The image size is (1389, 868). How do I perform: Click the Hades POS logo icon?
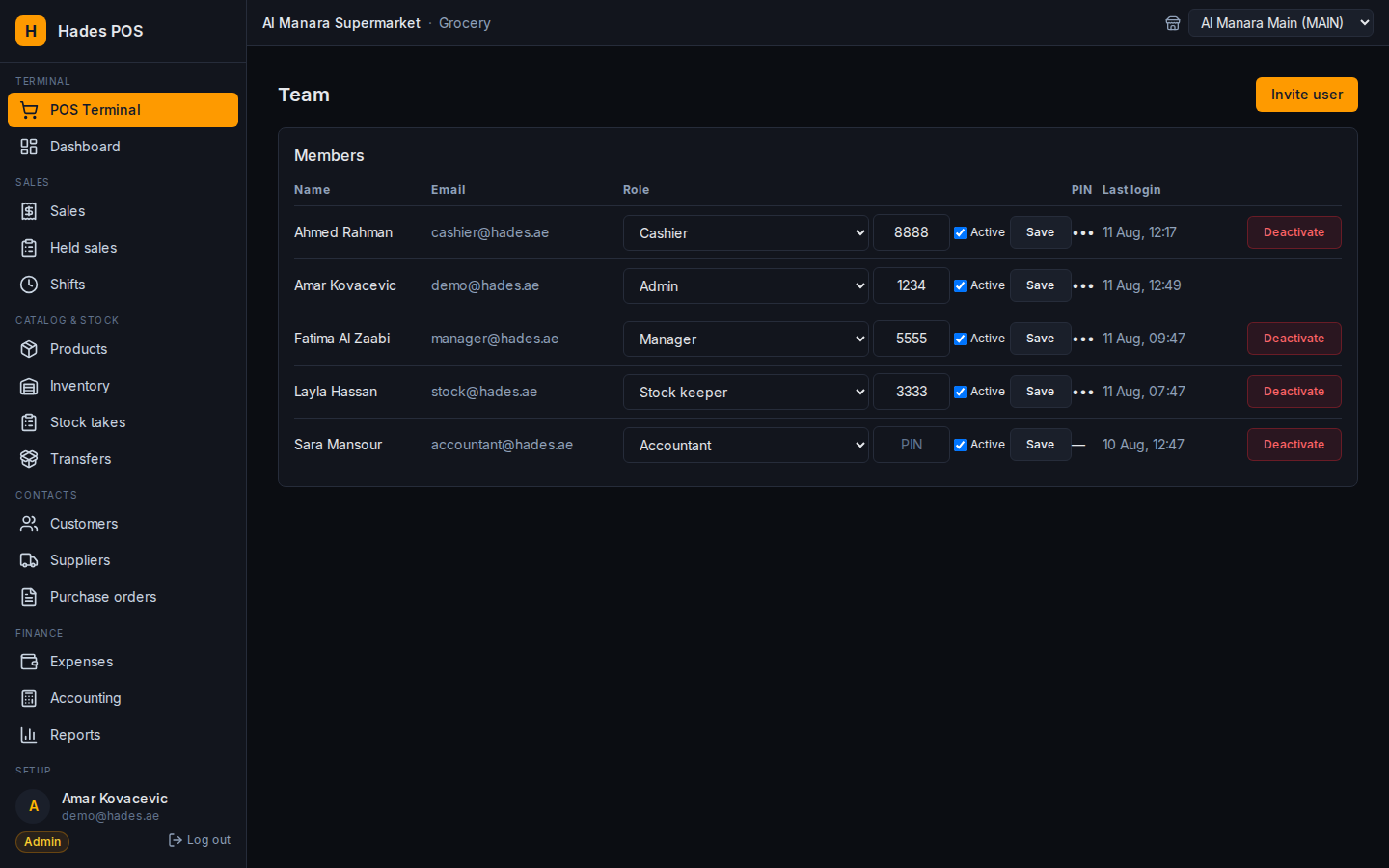[x=31, y=31]
